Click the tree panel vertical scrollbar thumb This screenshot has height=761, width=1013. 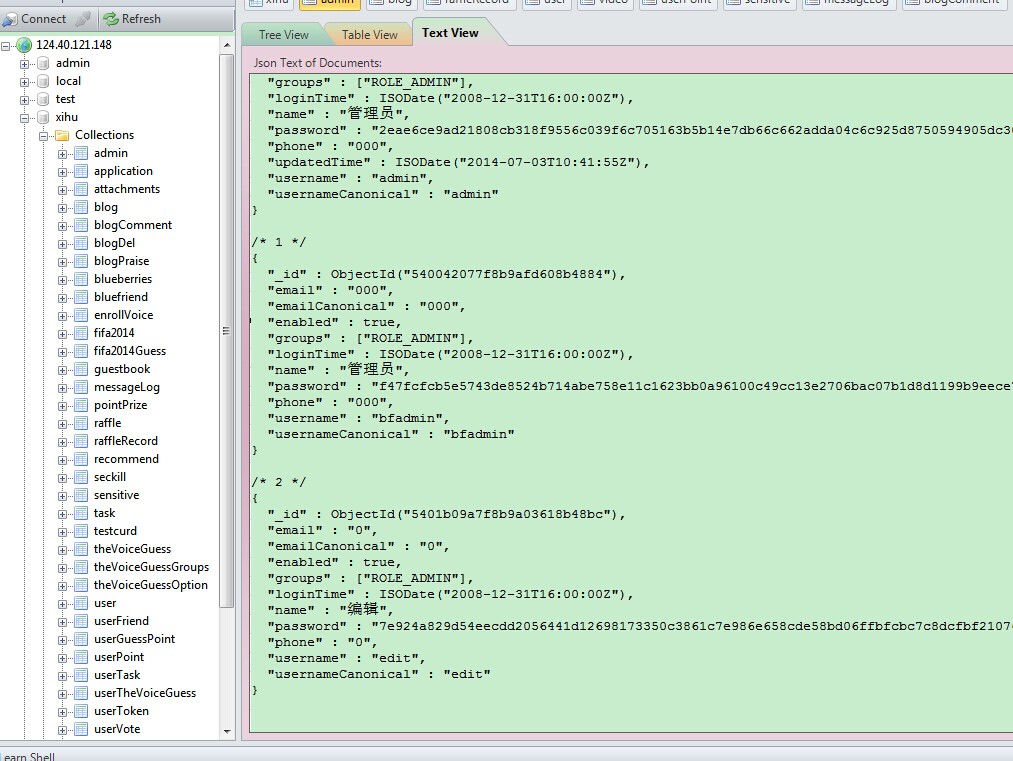[x=227, y=331]
